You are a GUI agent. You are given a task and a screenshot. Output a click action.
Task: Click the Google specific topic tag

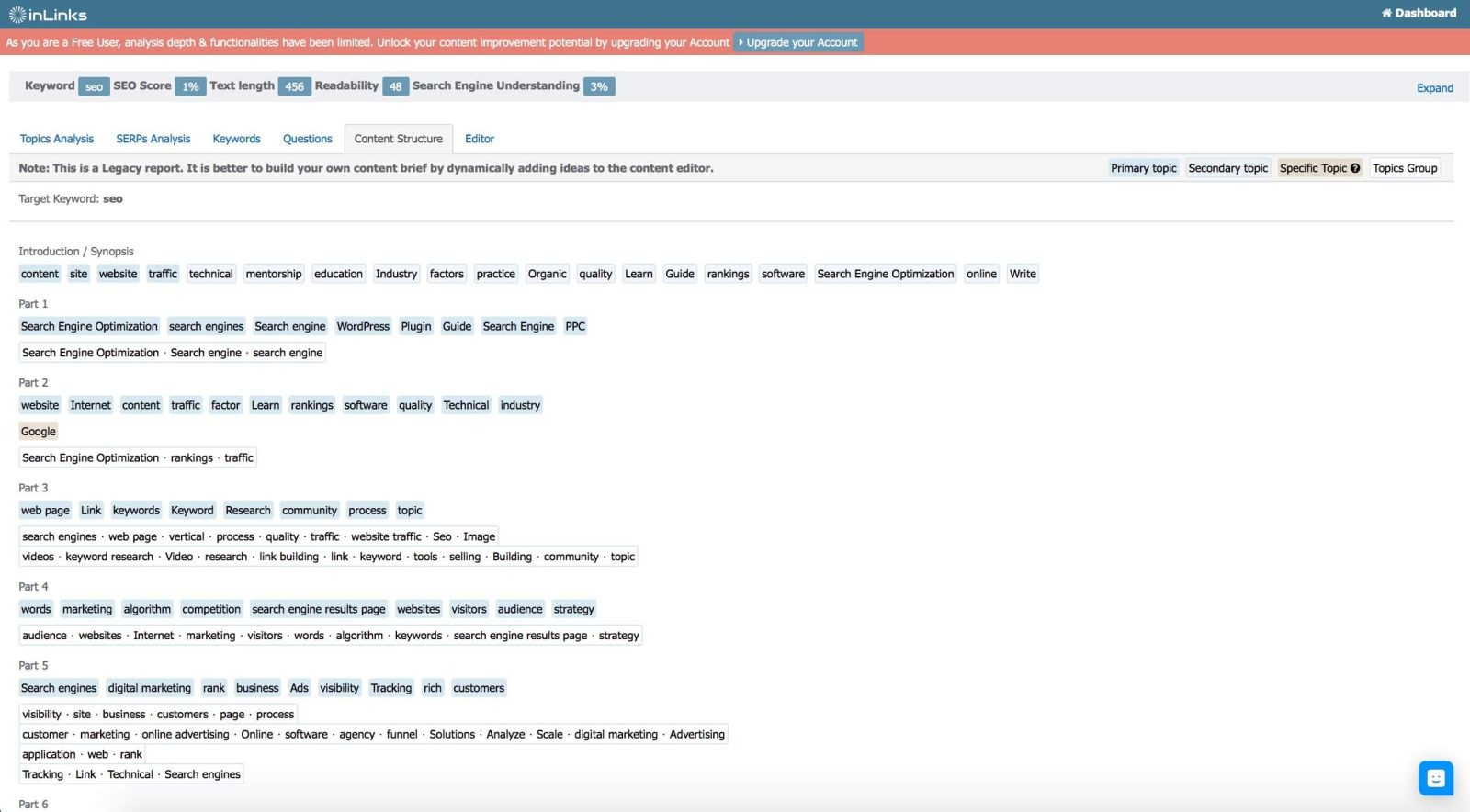[x=39, y=432]
